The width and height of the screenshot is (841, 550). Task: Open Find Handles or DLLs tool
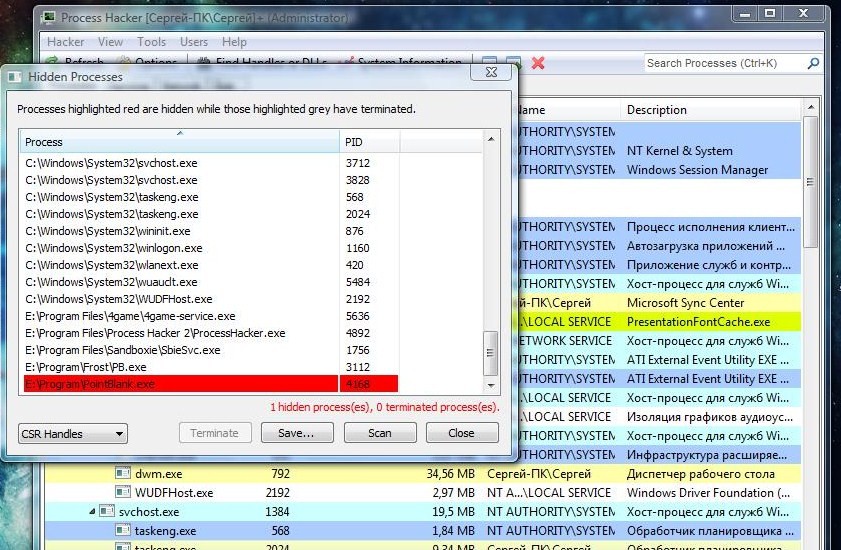pos(263,62)
